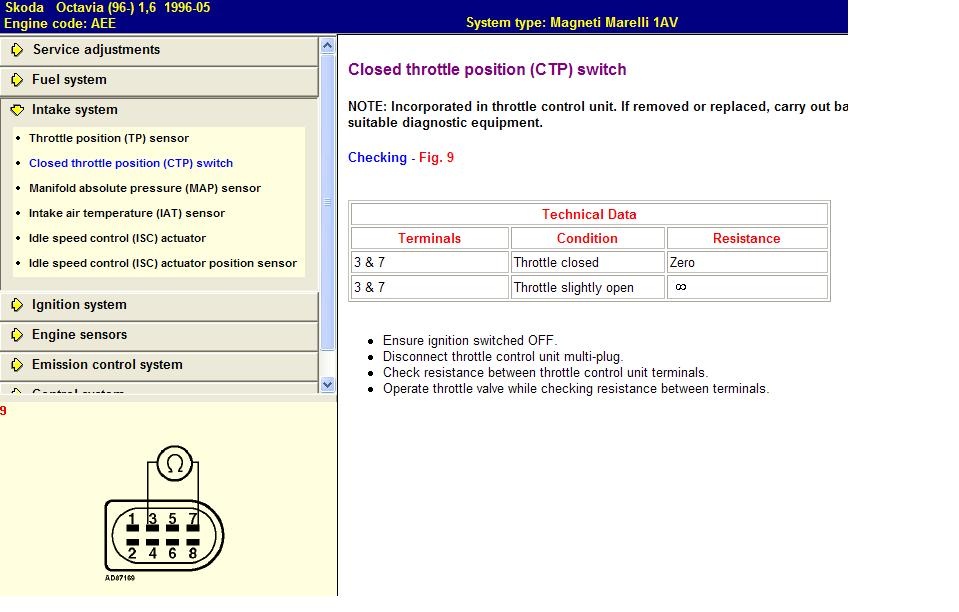Open the Fig. 9 link
The image size is (959, 612).
(436, 158)
